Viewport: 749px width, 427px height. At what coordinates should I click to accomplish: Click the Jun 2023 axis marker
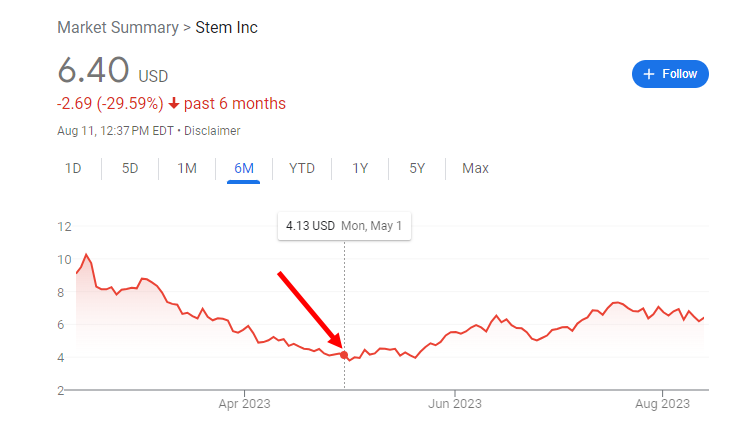click(x=455, y=404)
